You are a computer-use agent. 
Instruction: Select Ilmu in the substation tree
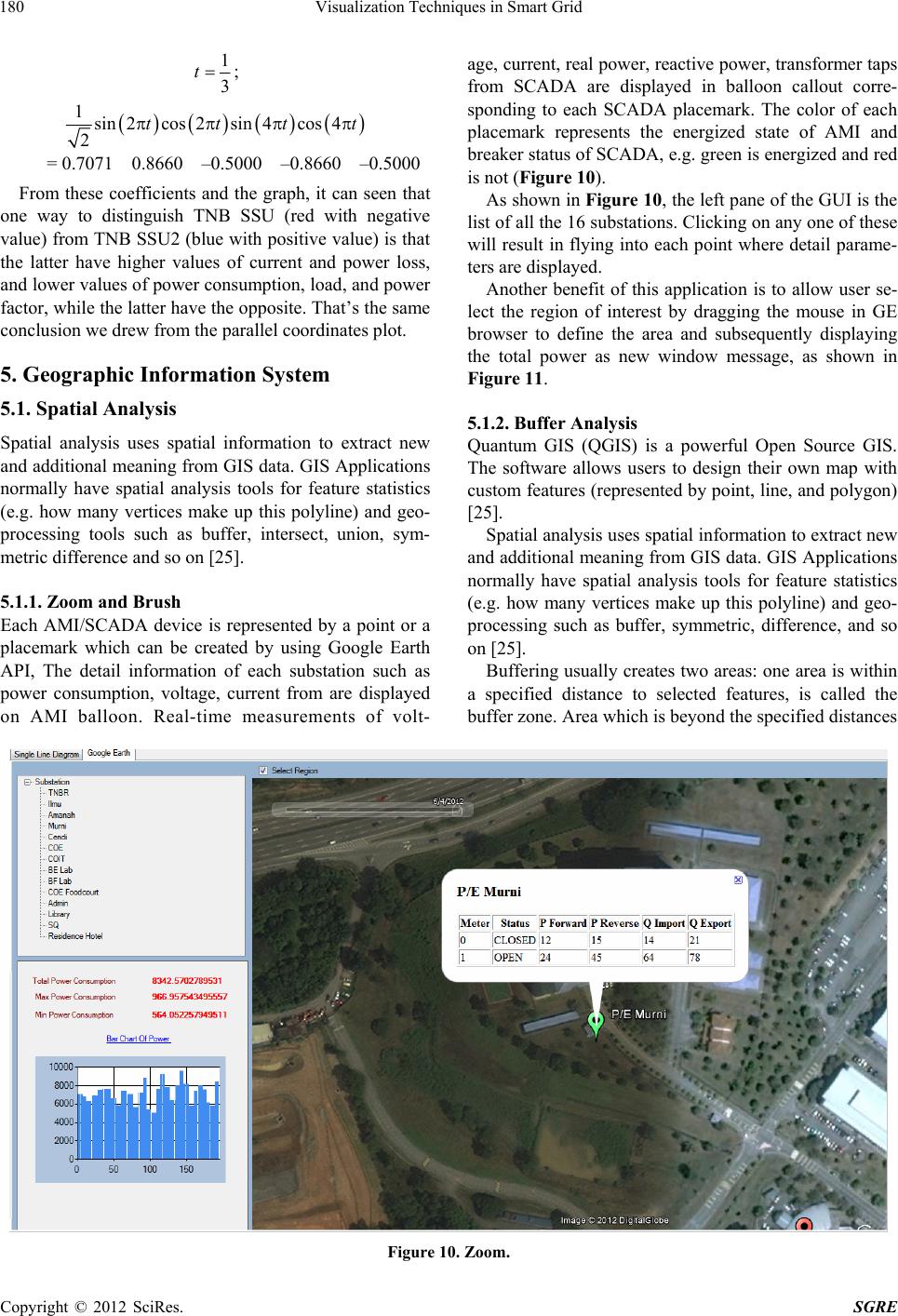coord(55,803)
